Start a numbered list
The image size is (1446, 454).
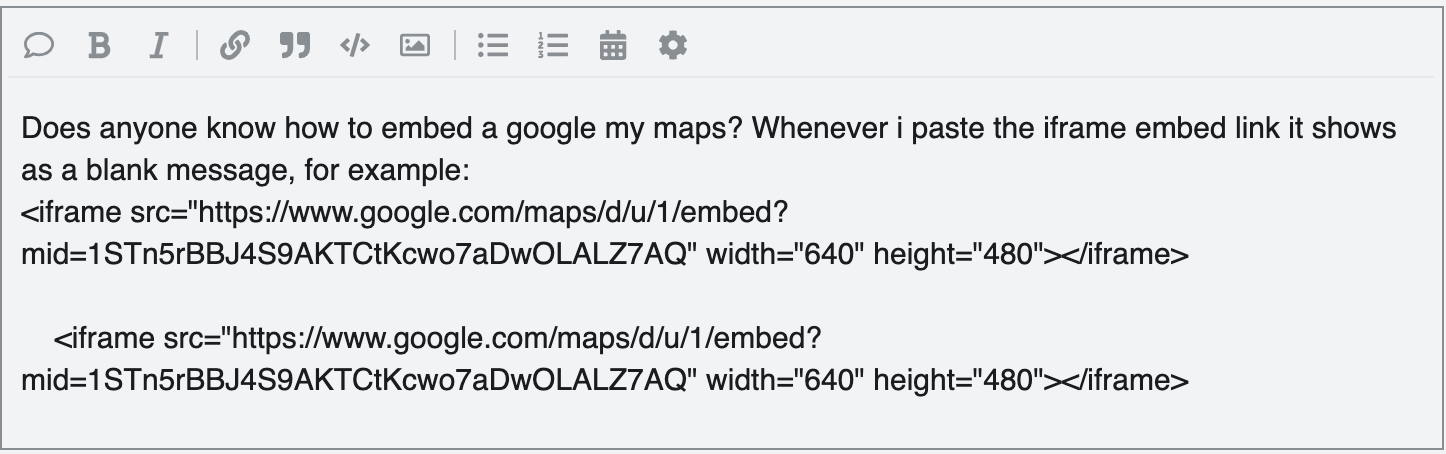click(x=552, y=46)
